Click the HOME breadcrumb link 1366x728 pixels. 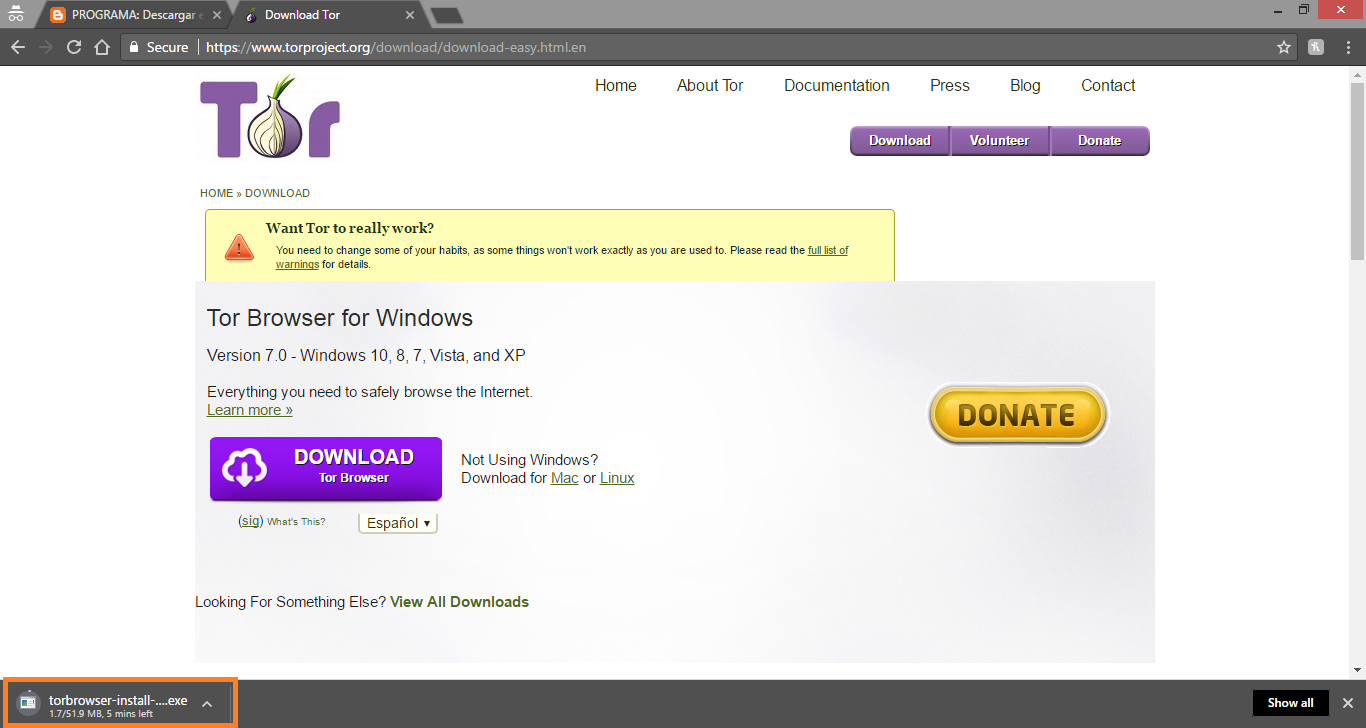pos(216,193)
